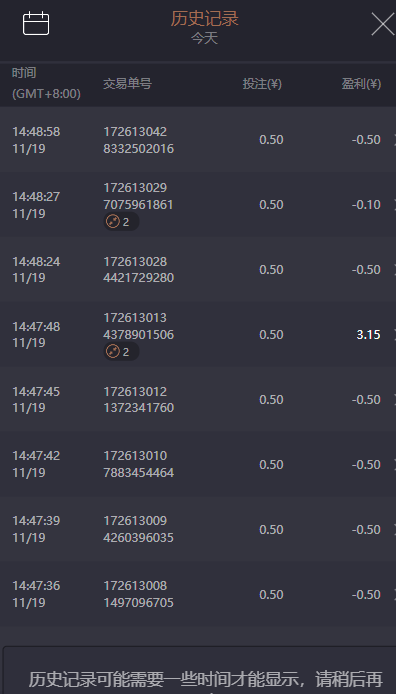Expand the 14:47:39 record chevron
Screen dimensions: 396x694
pyautogui.click(x=394, y=530)
